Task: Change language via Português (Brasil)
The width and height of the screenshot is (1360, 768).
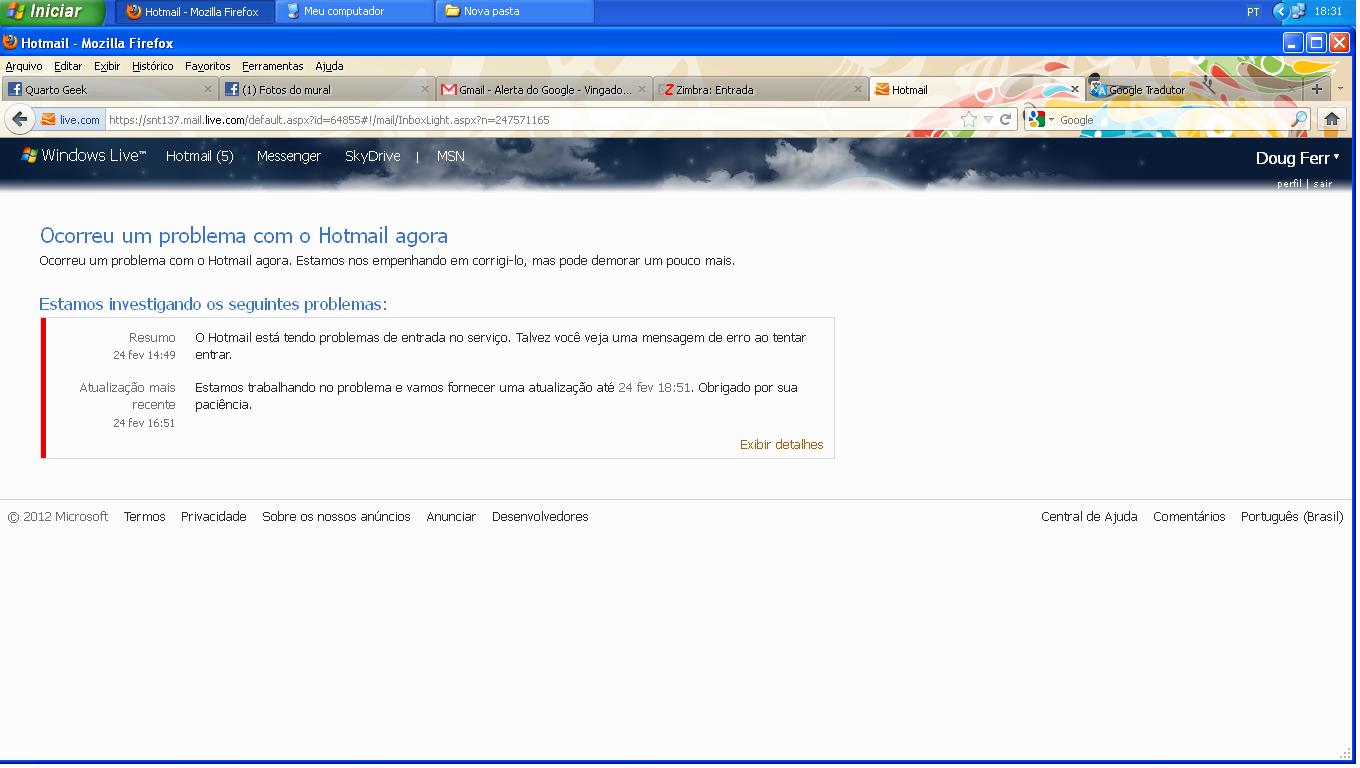Action: click(x=1292, y=517)
